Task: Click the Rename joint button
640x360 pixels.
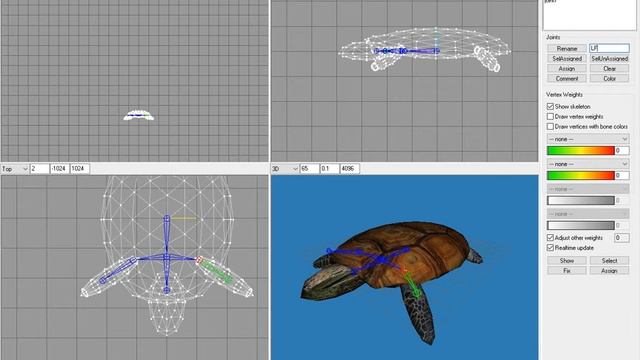Action: pos(567,49)
